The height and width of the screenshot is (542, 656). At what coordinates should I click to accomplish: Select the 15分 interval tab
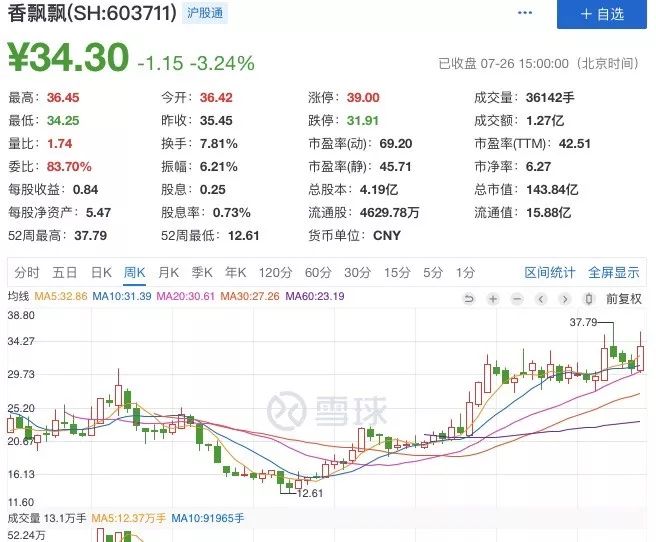tap(397, 273)
